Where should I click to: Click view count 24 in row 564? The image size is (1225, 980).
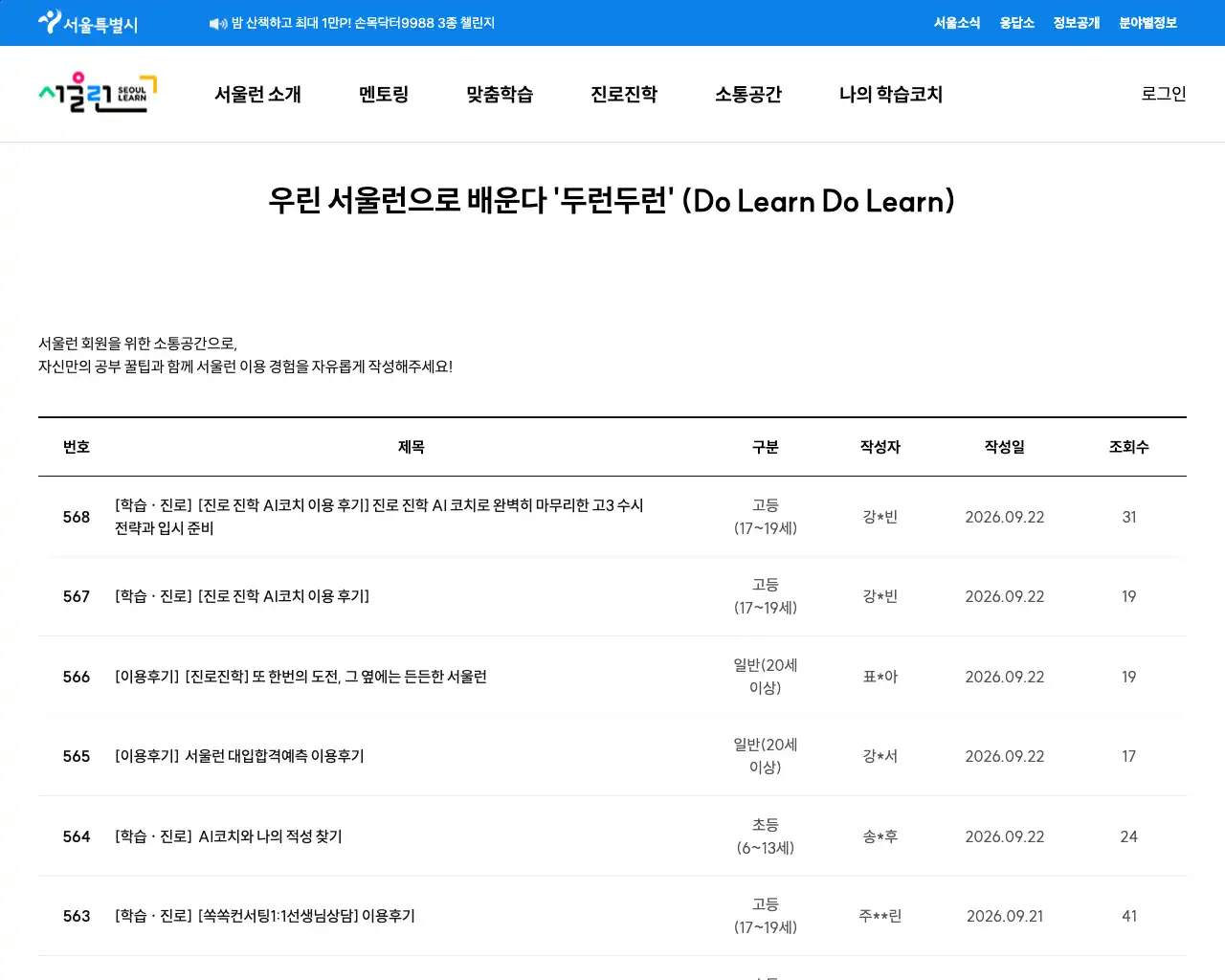point(1129,836)
